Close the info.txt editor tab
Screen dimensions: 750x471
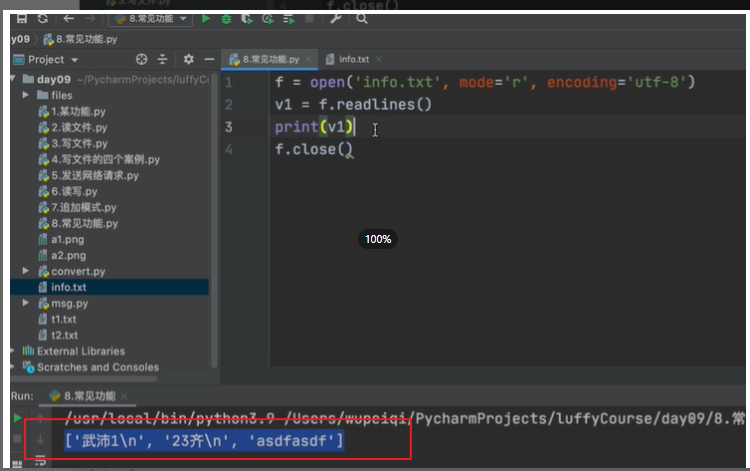[x=379, y=59]
